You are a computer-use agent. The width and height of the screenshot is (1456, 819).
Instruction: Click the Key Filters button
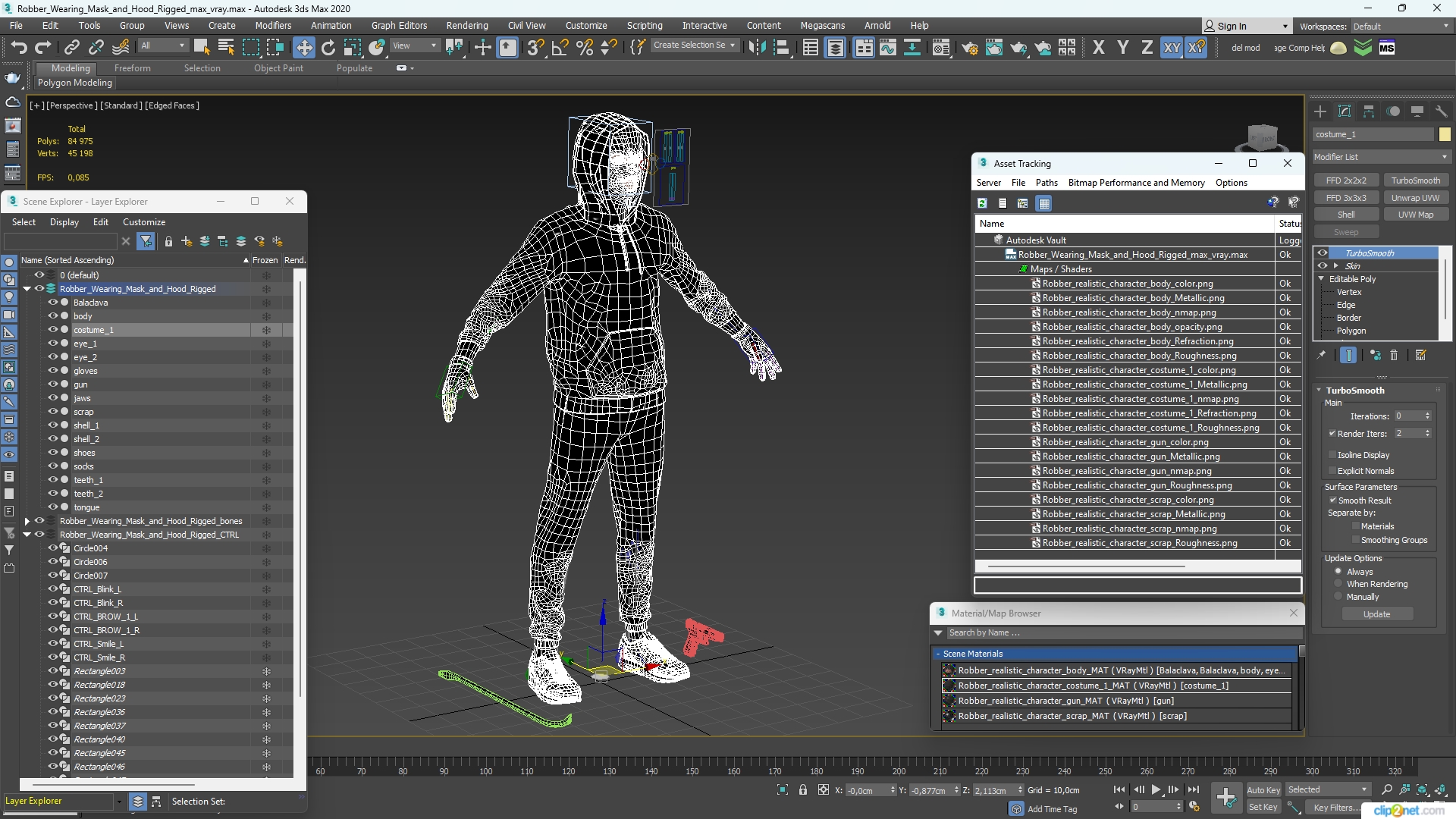click(1336, 808)
